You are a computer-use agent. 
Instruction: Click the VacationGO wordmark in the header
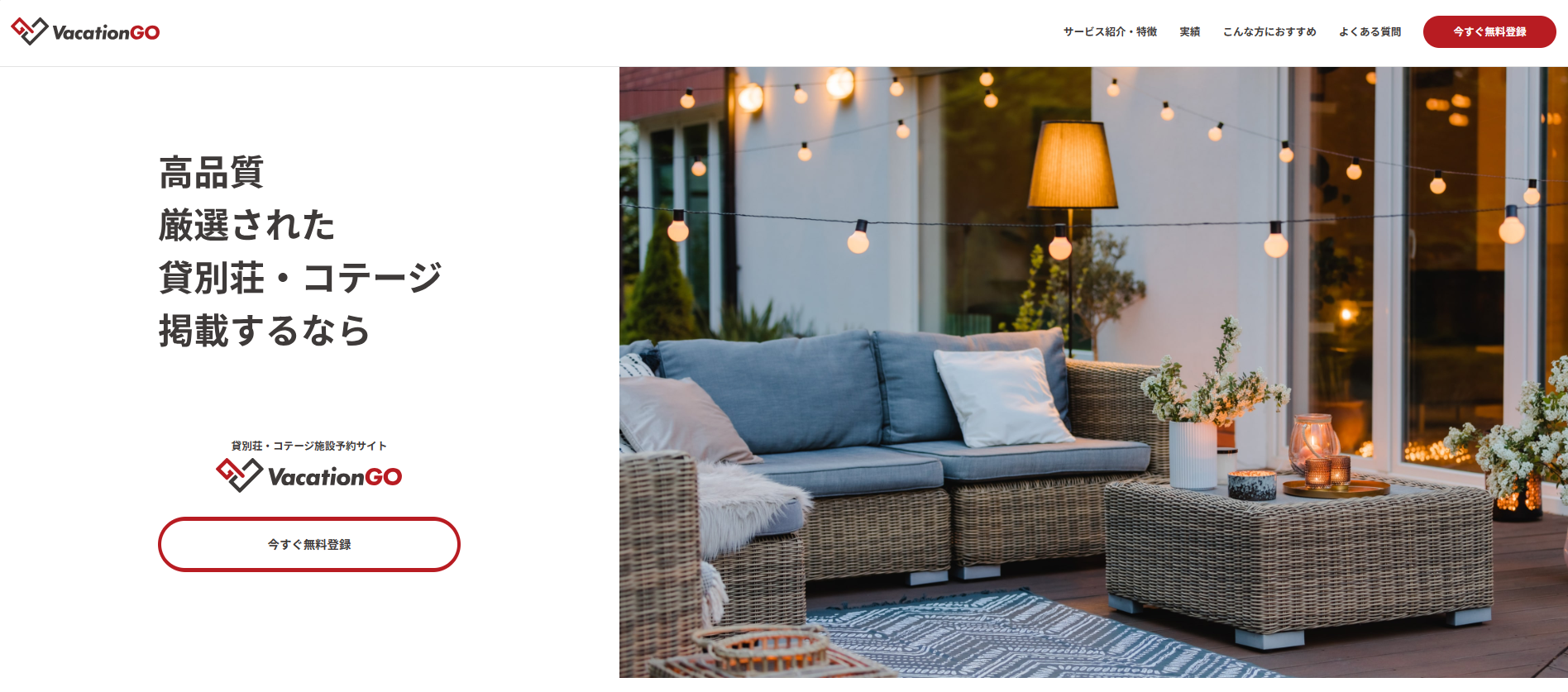click(x=106, y=32)
